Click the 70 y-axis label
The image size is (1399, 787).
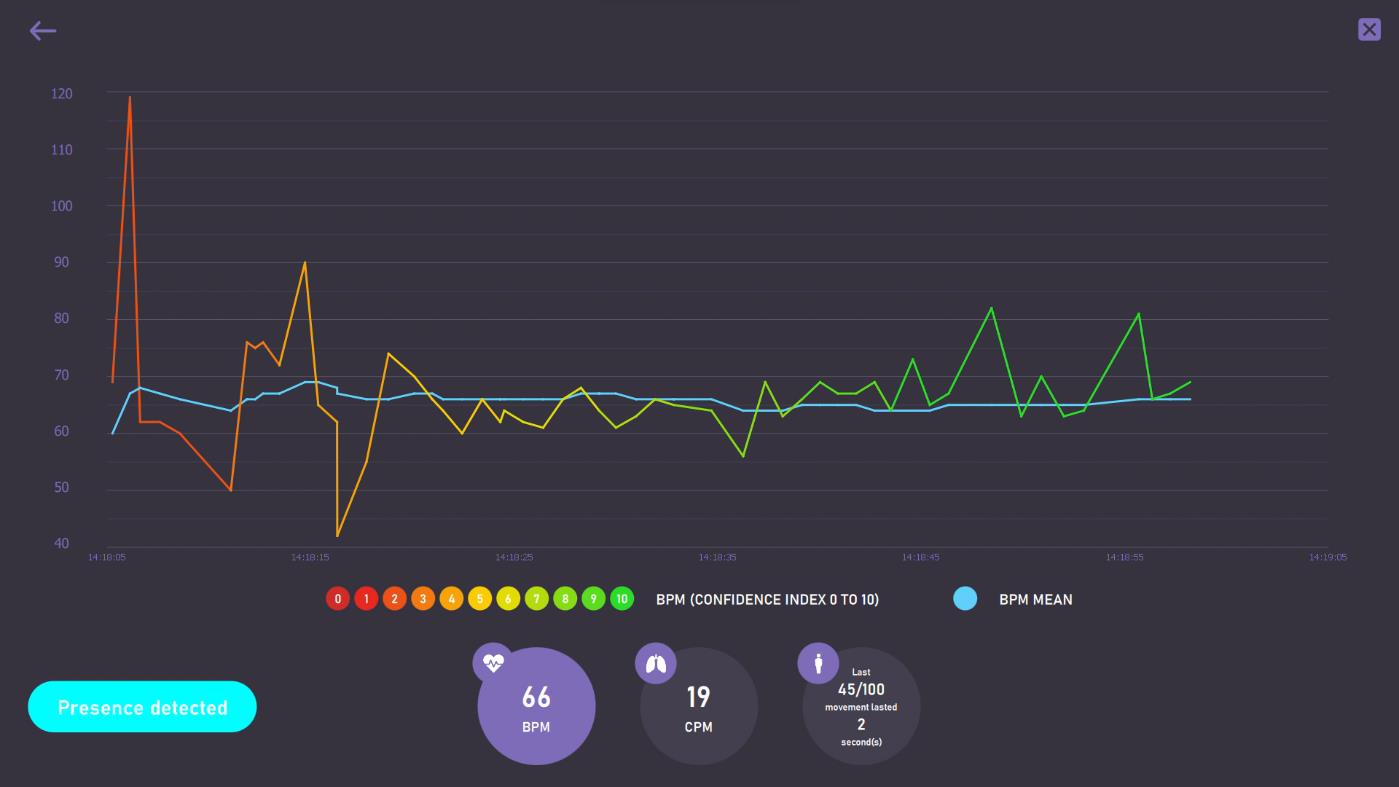coord(62,375)
